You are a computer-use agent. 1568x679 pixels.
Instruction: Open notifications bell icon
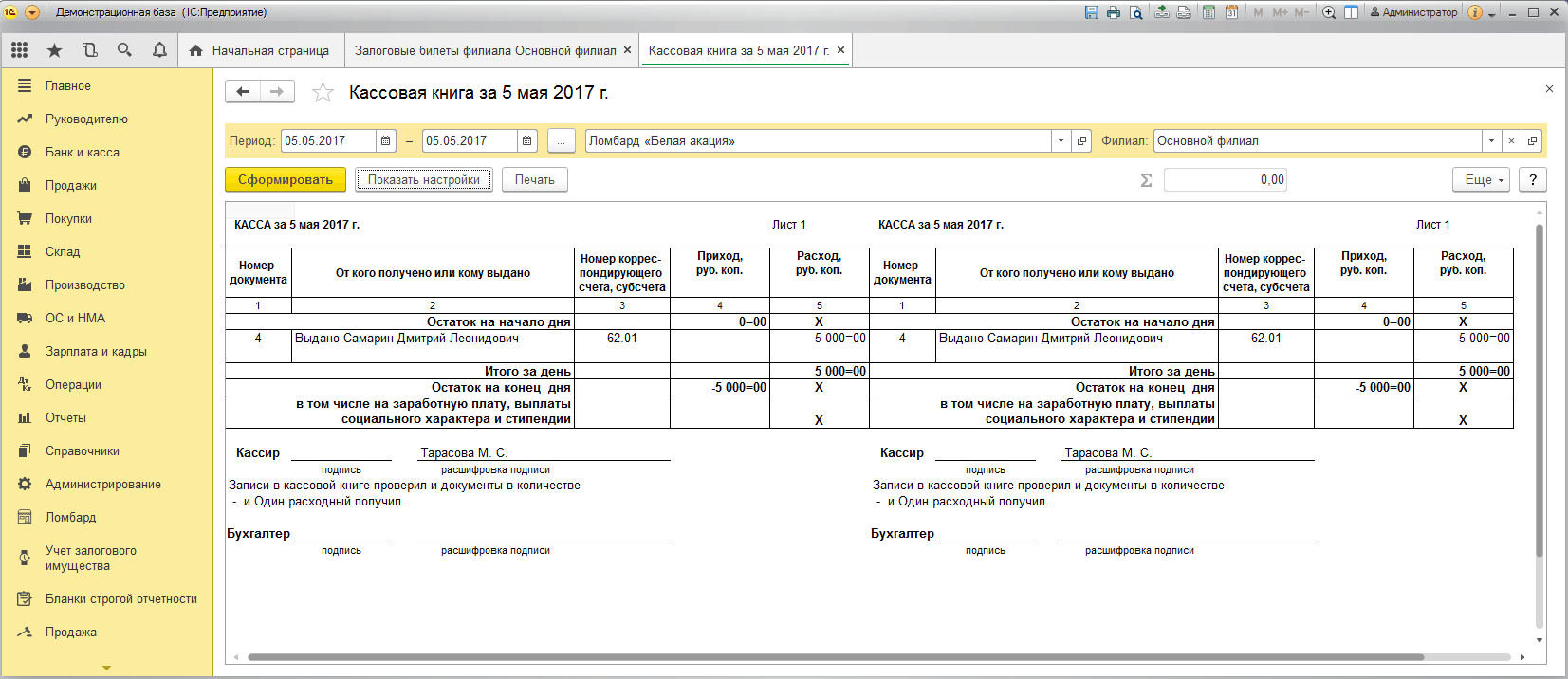coord(159,50)
